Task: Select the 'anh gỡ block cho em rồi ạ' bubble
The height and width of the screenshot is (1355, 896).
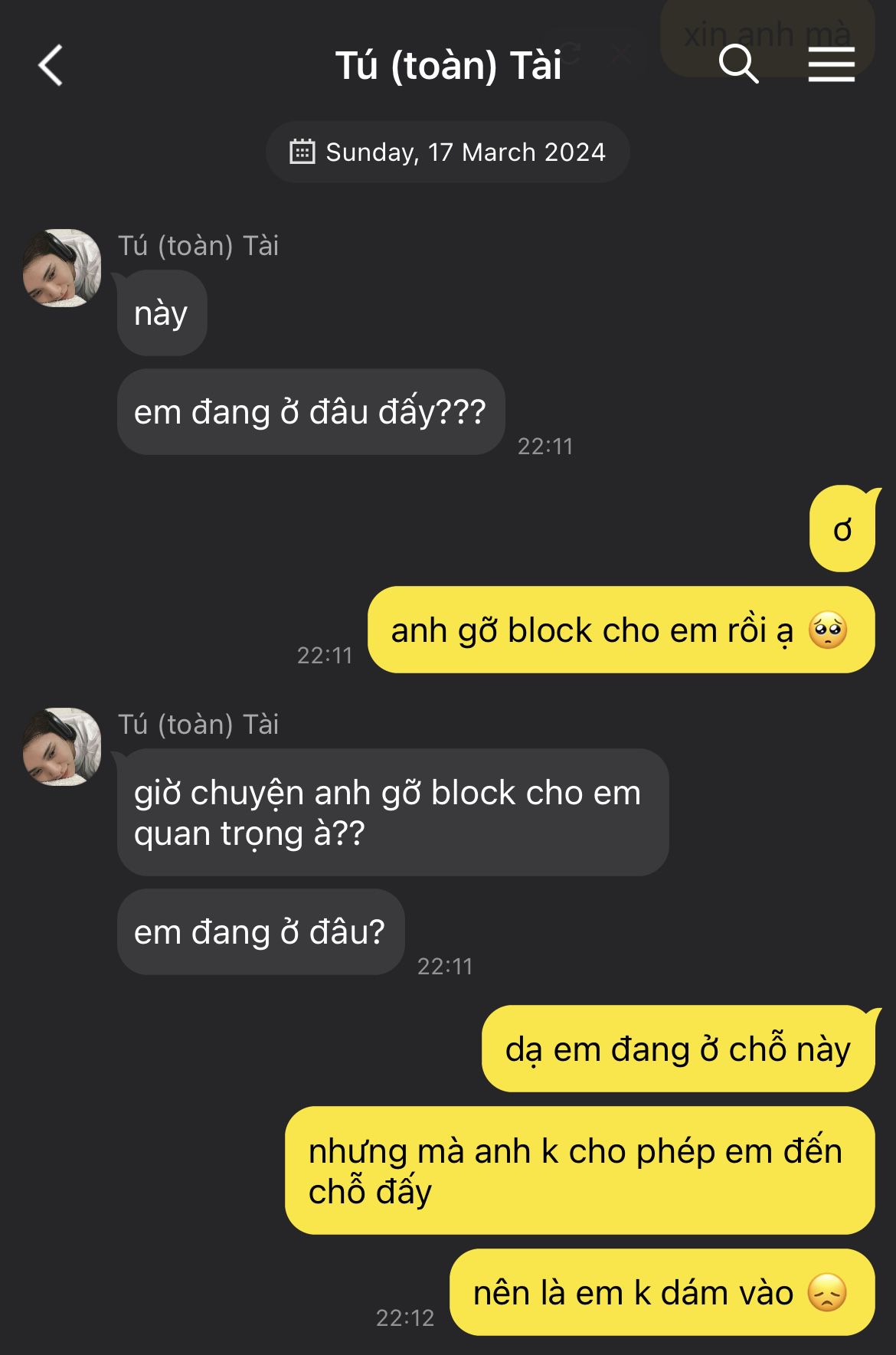Action: tap(621, 630)
